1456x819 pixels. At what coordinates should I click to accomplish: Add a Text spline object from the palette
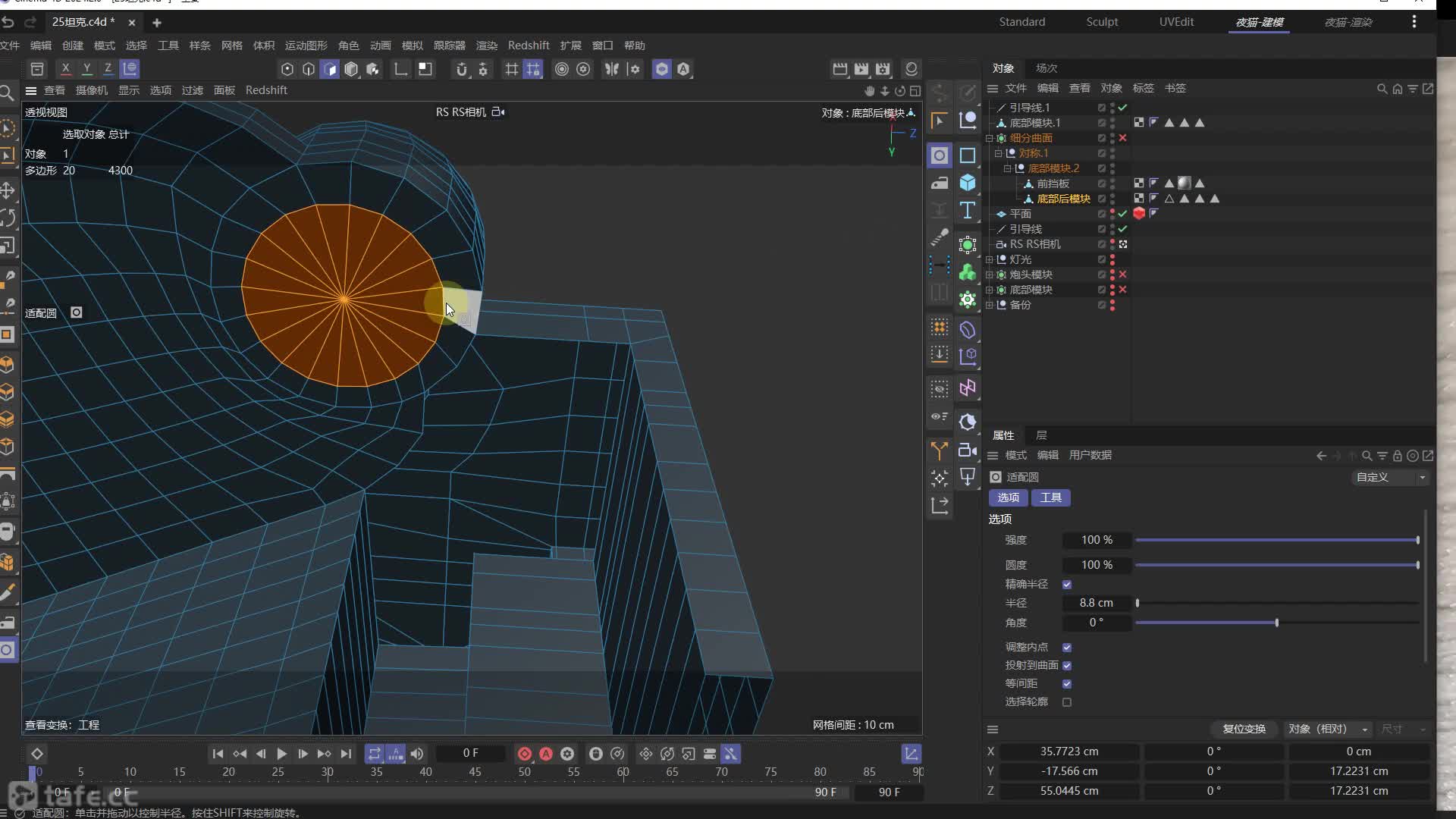tap(968, 210)
